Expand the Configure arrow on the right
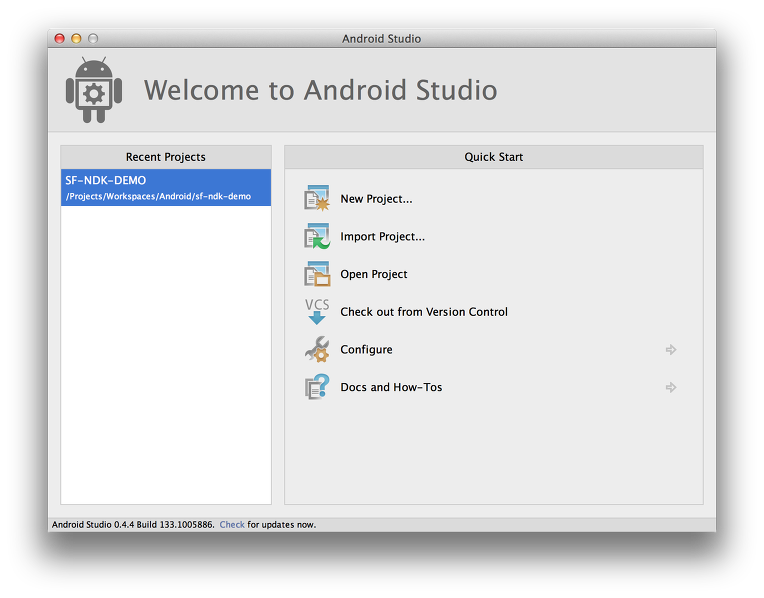 click(671, 349)
